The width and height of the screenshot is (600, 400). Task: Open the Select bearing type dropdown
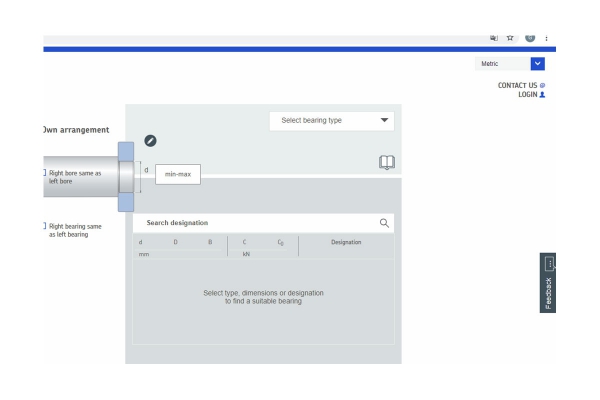click(332, 121)
